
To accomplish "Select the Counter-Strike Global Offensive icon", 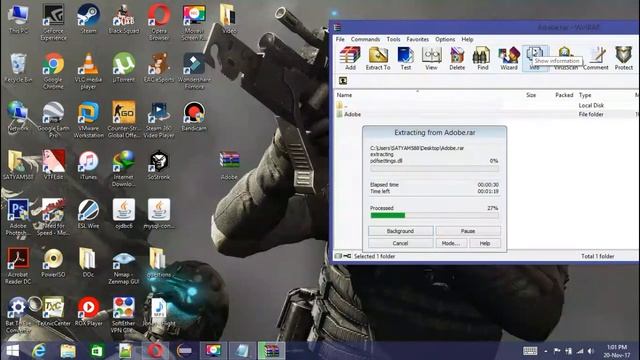I will [x=124, y=120].
